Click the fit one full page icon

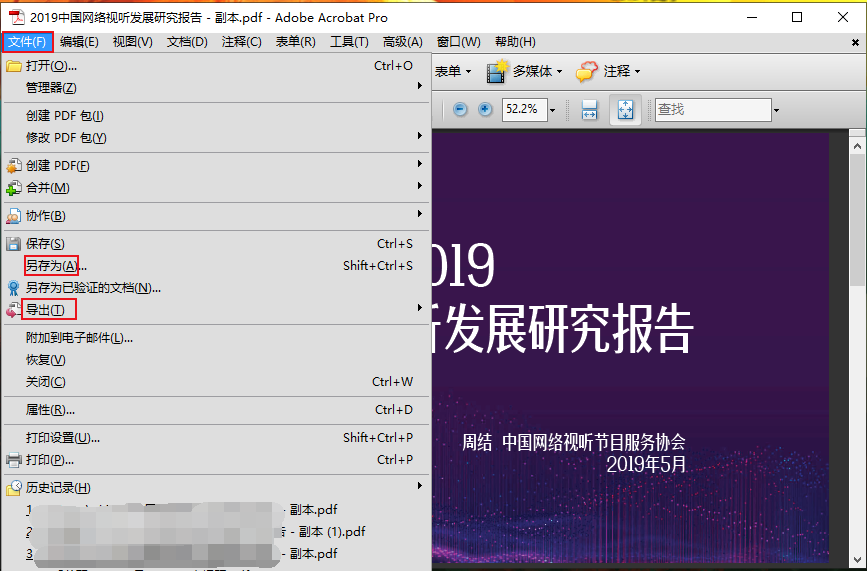tap(625, 110)
